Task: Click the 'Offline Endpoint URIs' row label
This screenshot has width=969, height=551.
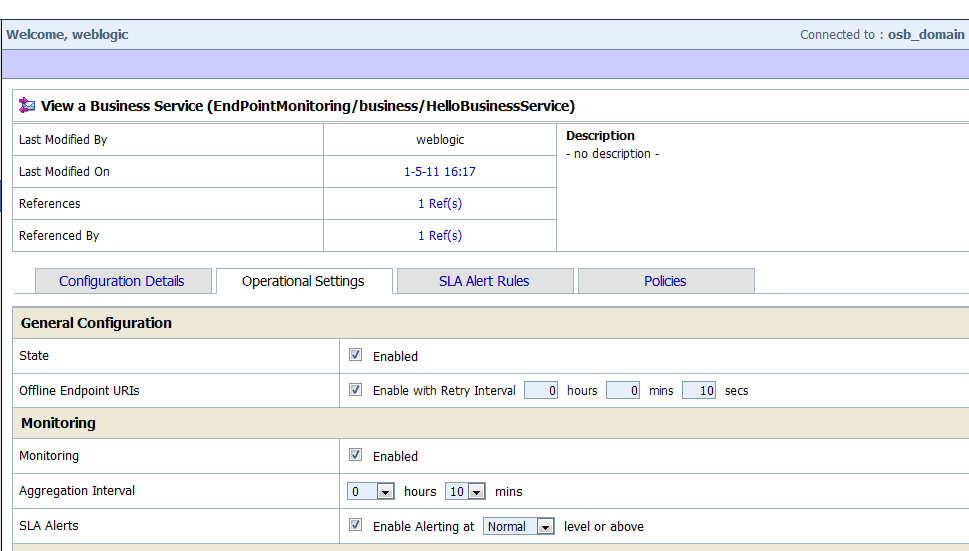Action: point(79,390)
